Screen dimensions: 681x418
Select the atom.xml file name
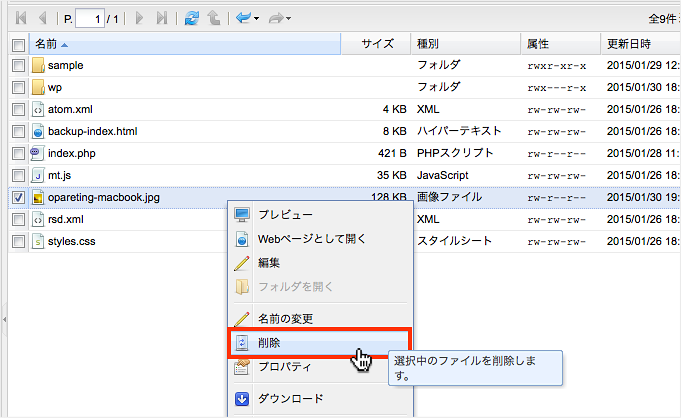(x=70, y=109)
